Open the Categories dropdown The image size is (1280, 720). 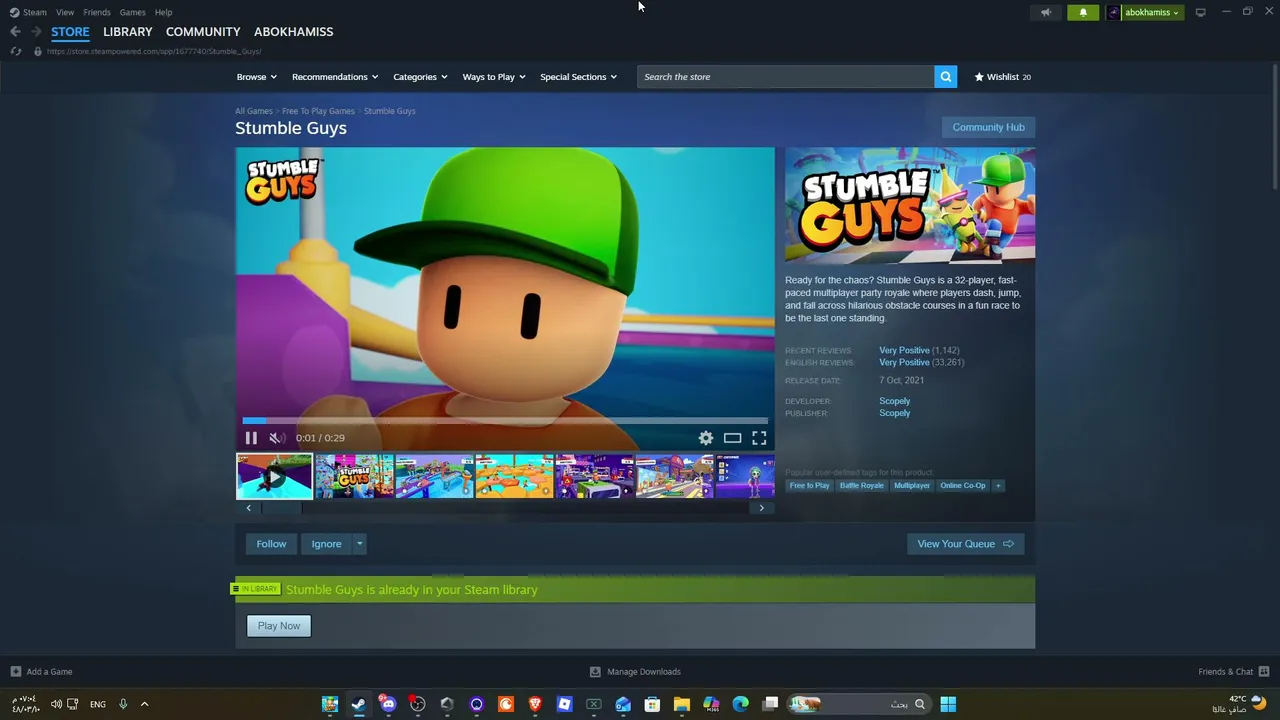point(420,77)
